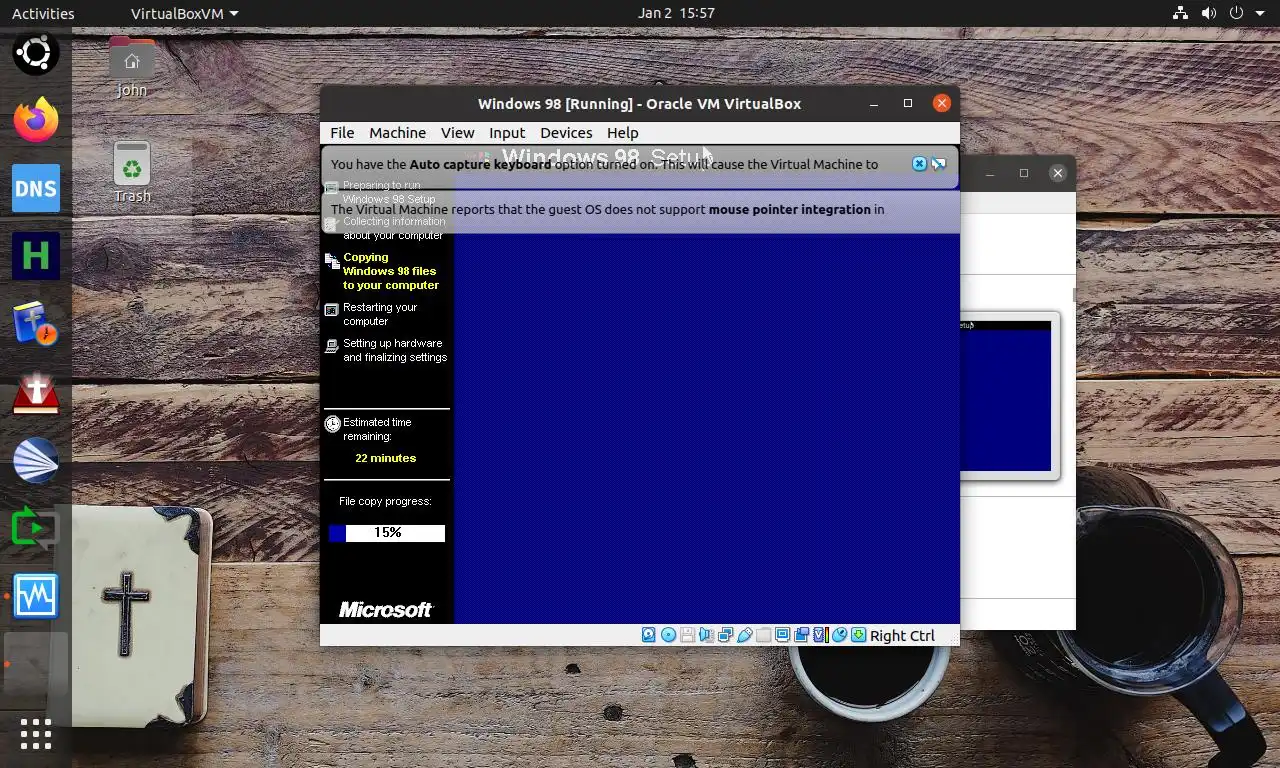
Task: Click Windows 98 [Running] window title bar
Action: point(639,103)
